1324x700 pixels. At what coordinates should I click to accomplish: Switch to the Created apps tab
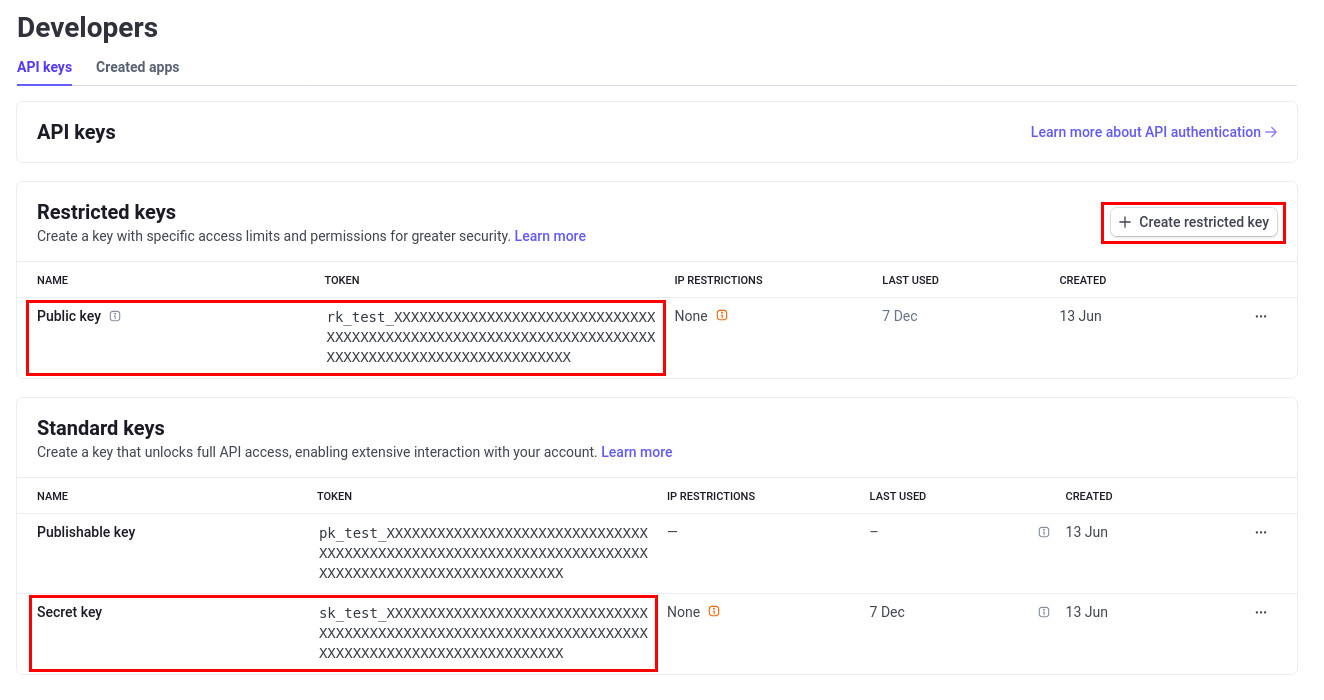click(137, 67)
